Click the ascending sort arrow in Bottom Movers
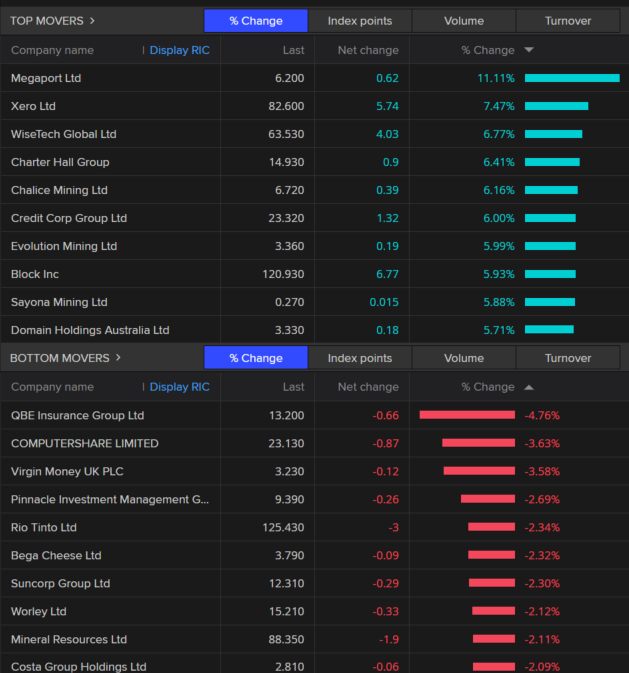The width and height of the screenshot is (629, 673). [x=529, y=387]
